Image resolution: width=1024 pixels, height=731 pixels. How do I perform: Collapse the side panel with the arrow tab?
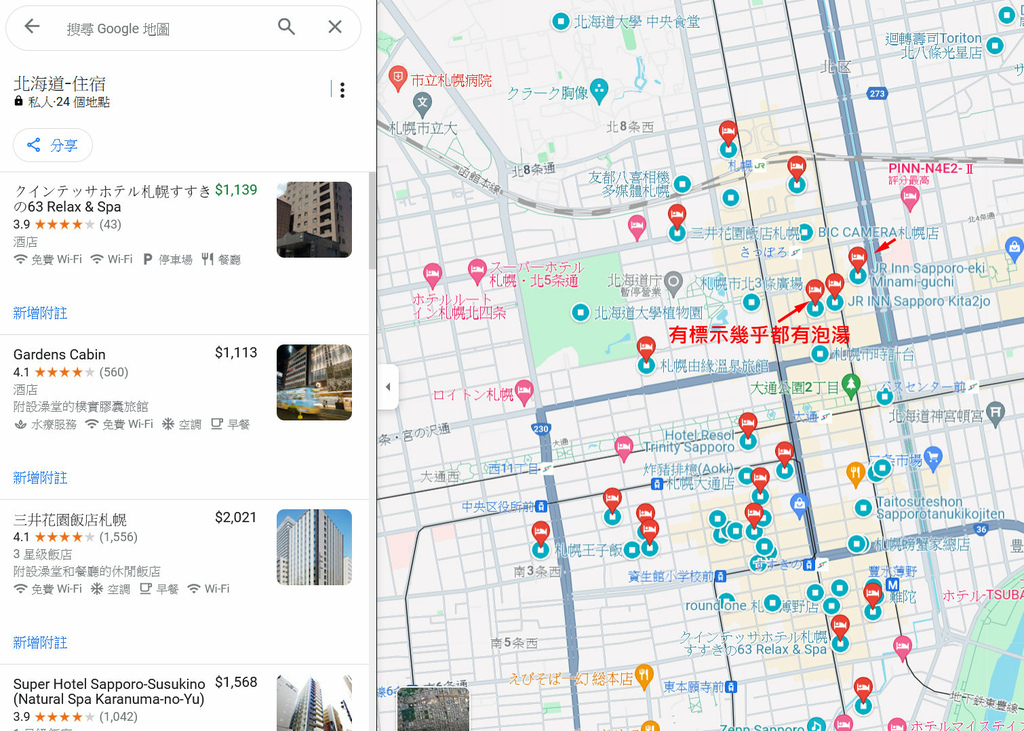(x=388, y=387)
